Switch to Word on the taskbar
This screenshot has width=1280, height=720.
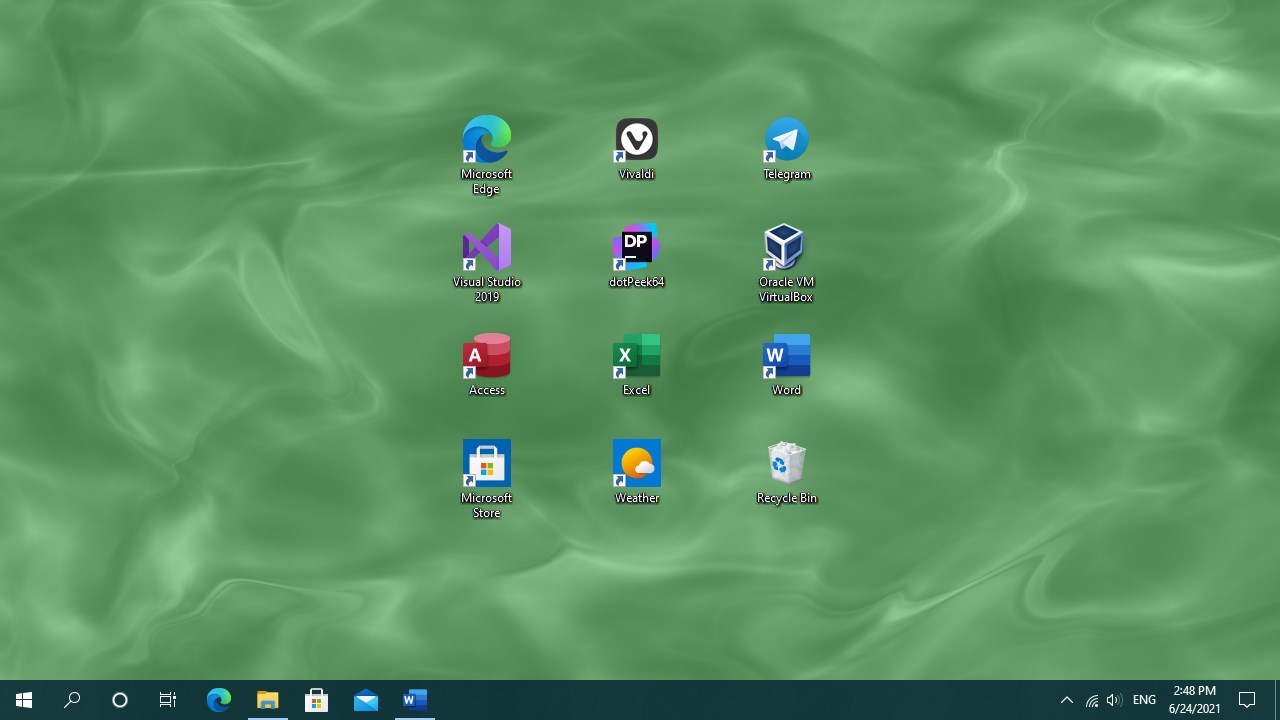[415, 700]
